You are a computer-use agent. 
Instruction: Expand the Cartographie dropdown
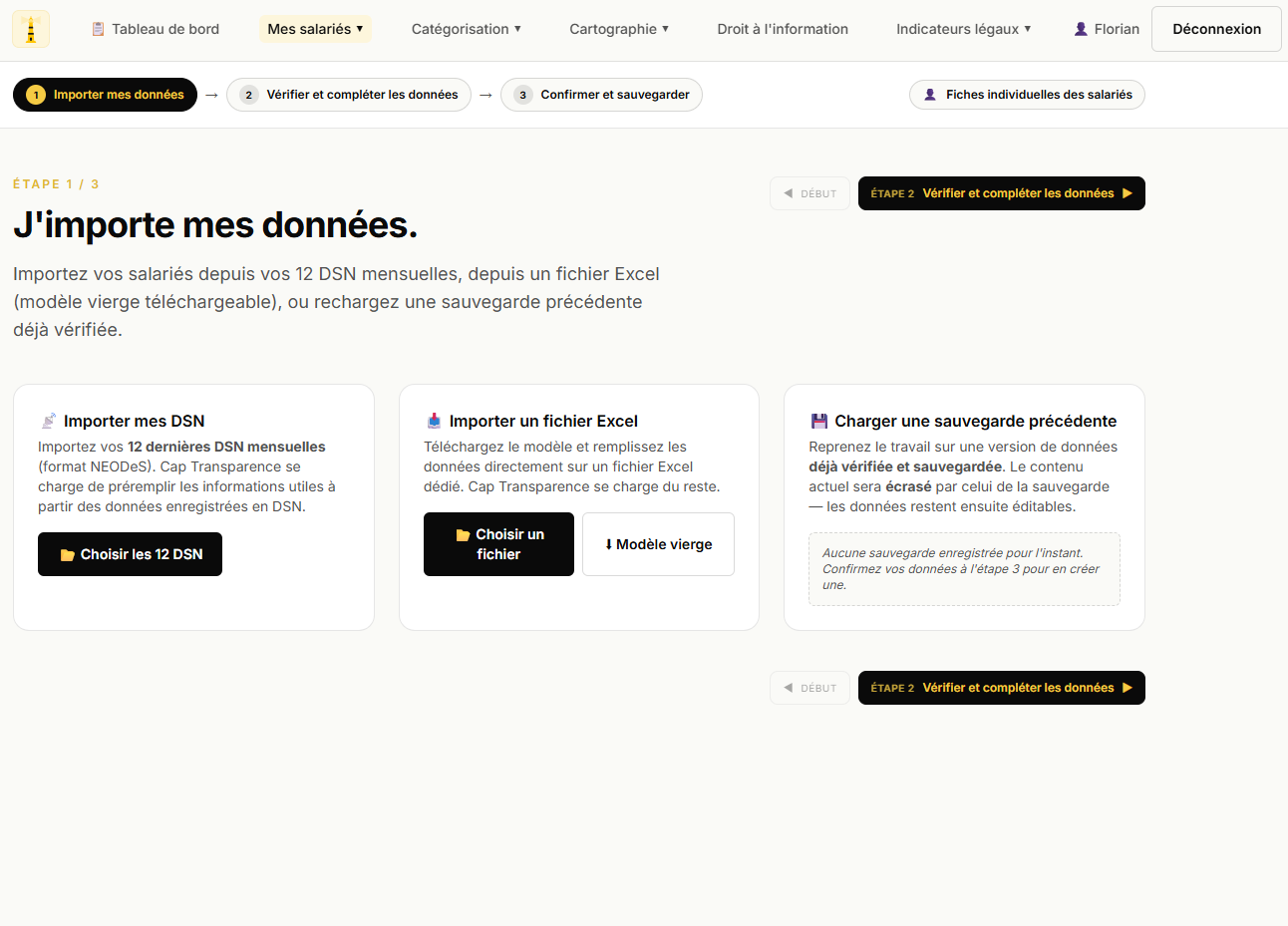click(x=619, y=29)
